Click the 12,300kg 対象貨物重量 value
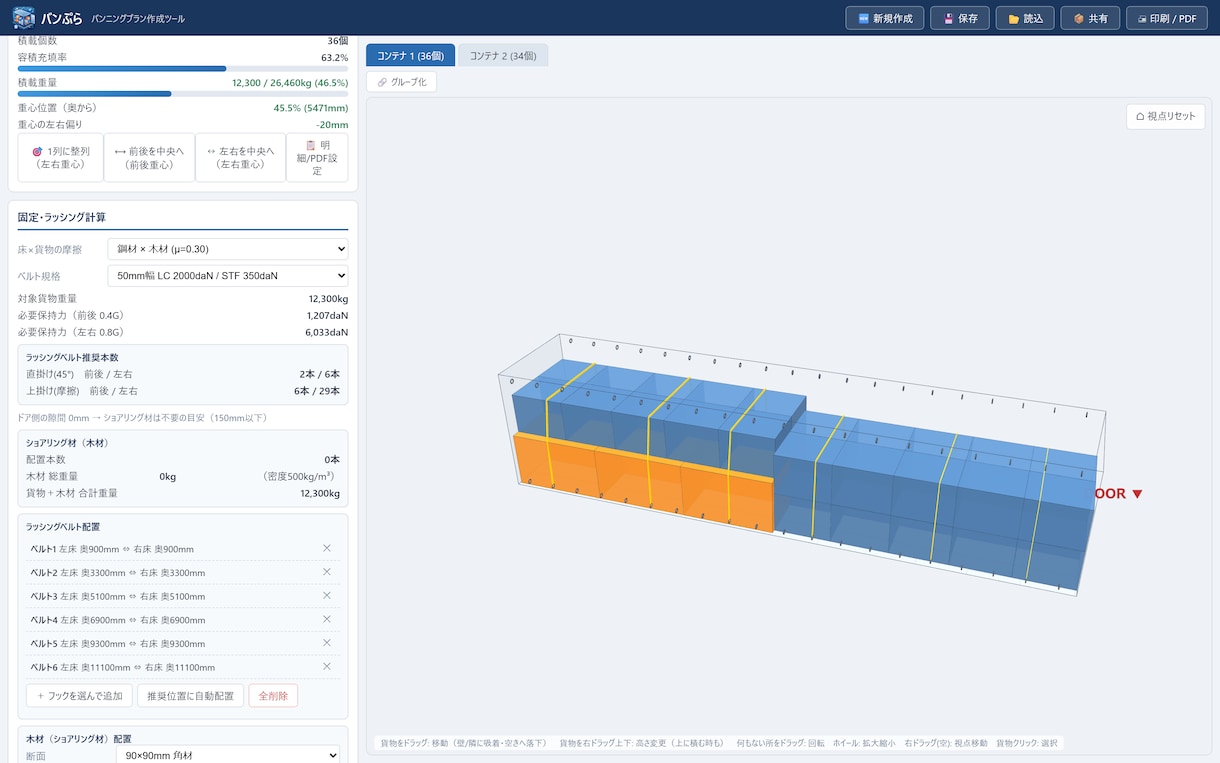The height and width of the screenshot is (763, 1220). (328, 298)
